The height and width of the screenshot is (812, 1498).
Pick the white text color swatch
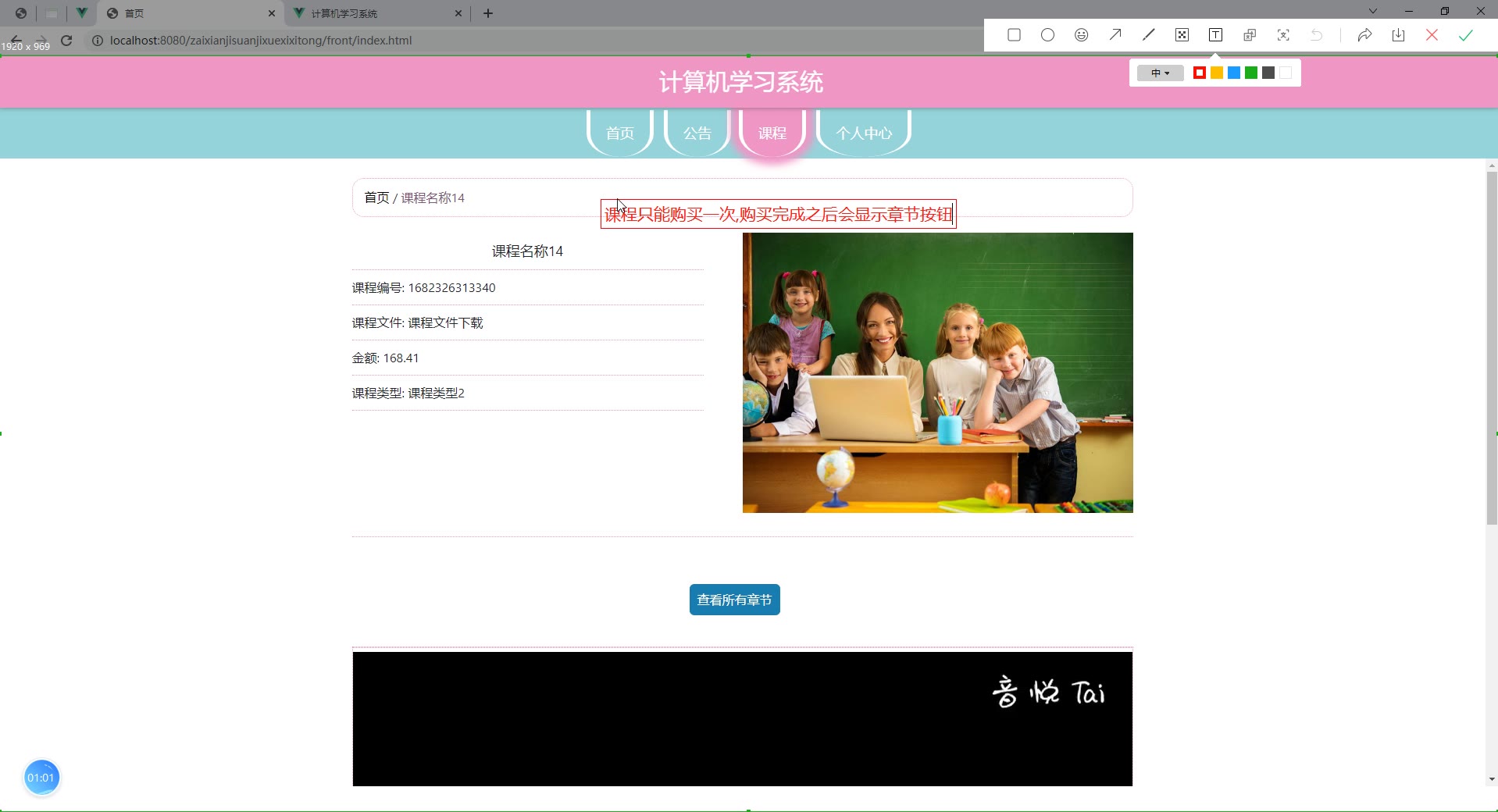coord(1286,73)
